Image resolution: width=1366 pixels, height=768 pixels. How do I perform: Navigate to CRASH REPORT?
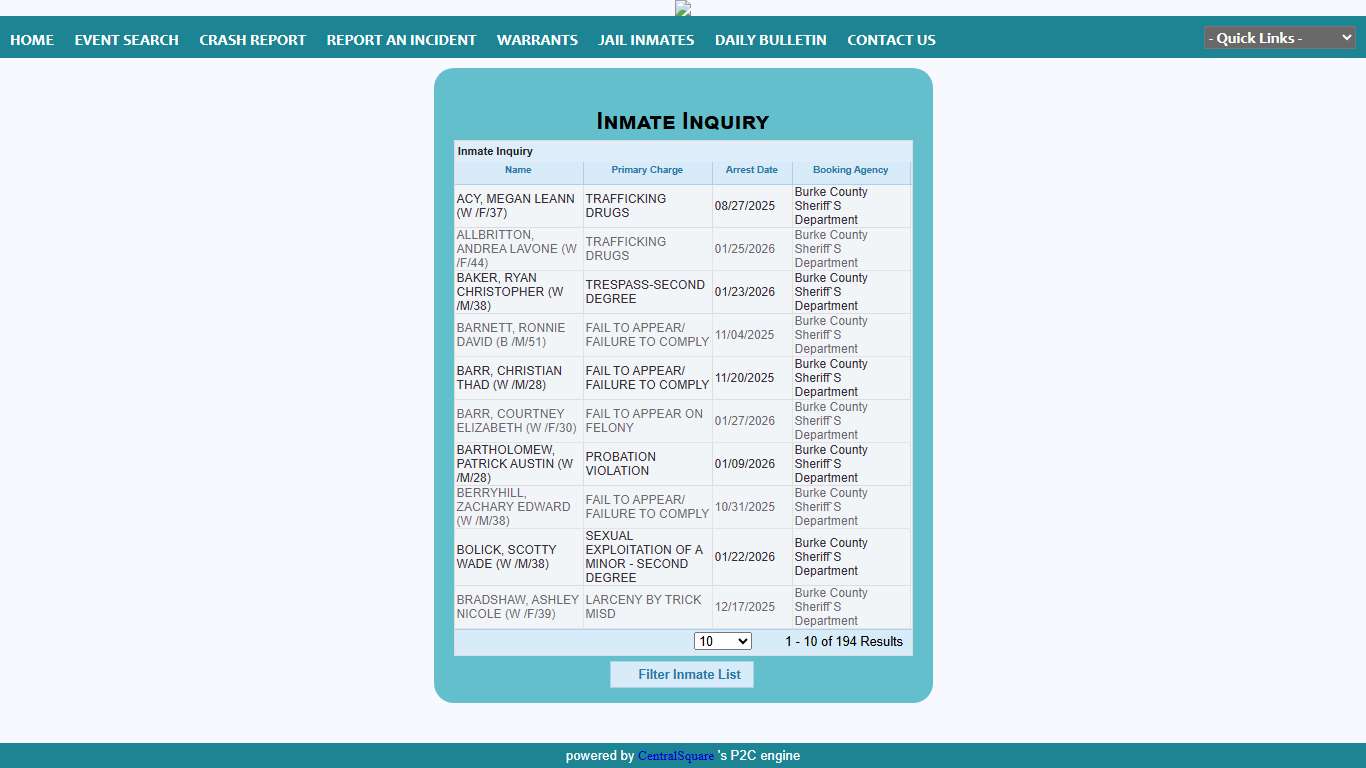click(x=252, y=40)
